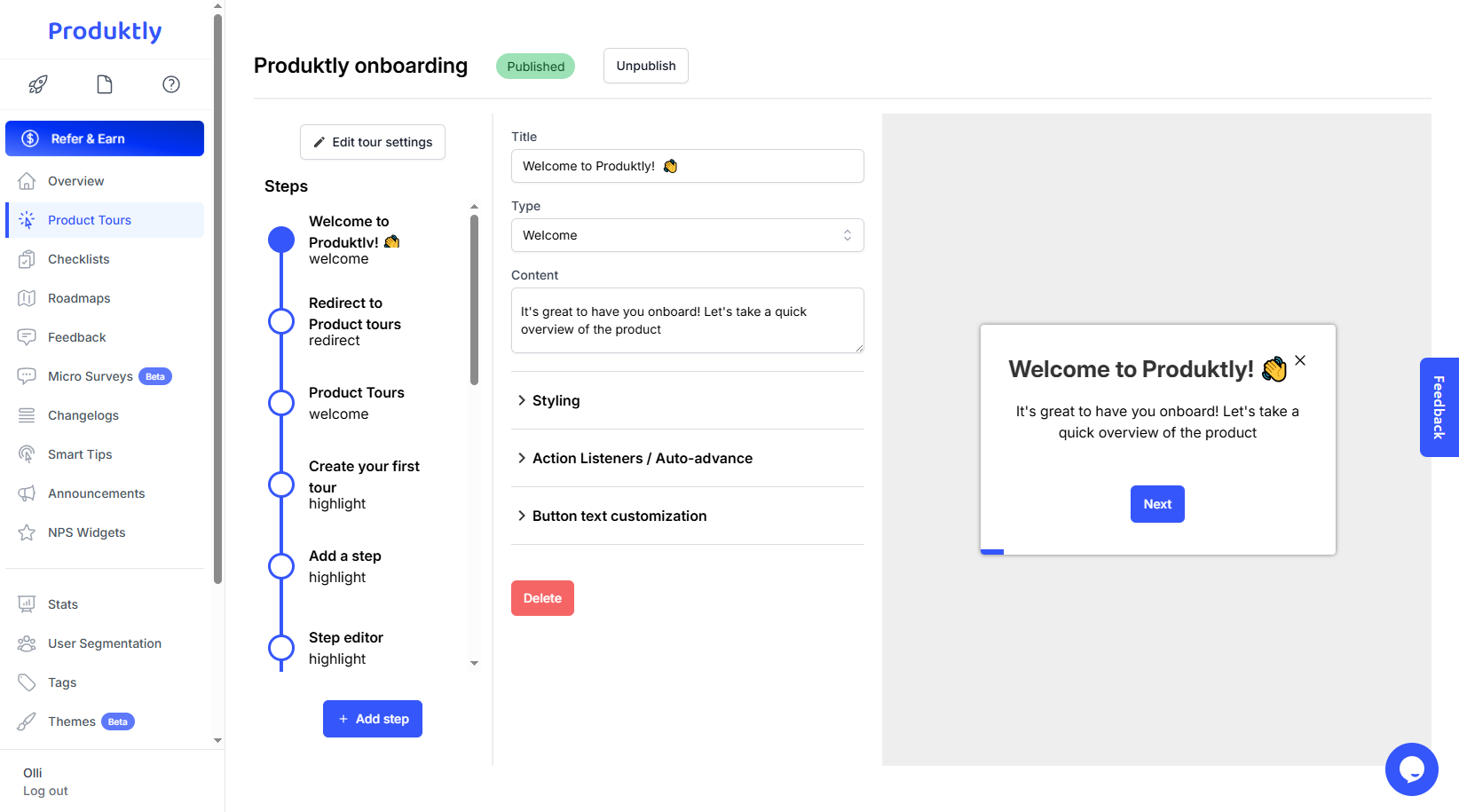
Task: Go to Roadmaps in the sidebar
Action: click(x=79, y=298)
